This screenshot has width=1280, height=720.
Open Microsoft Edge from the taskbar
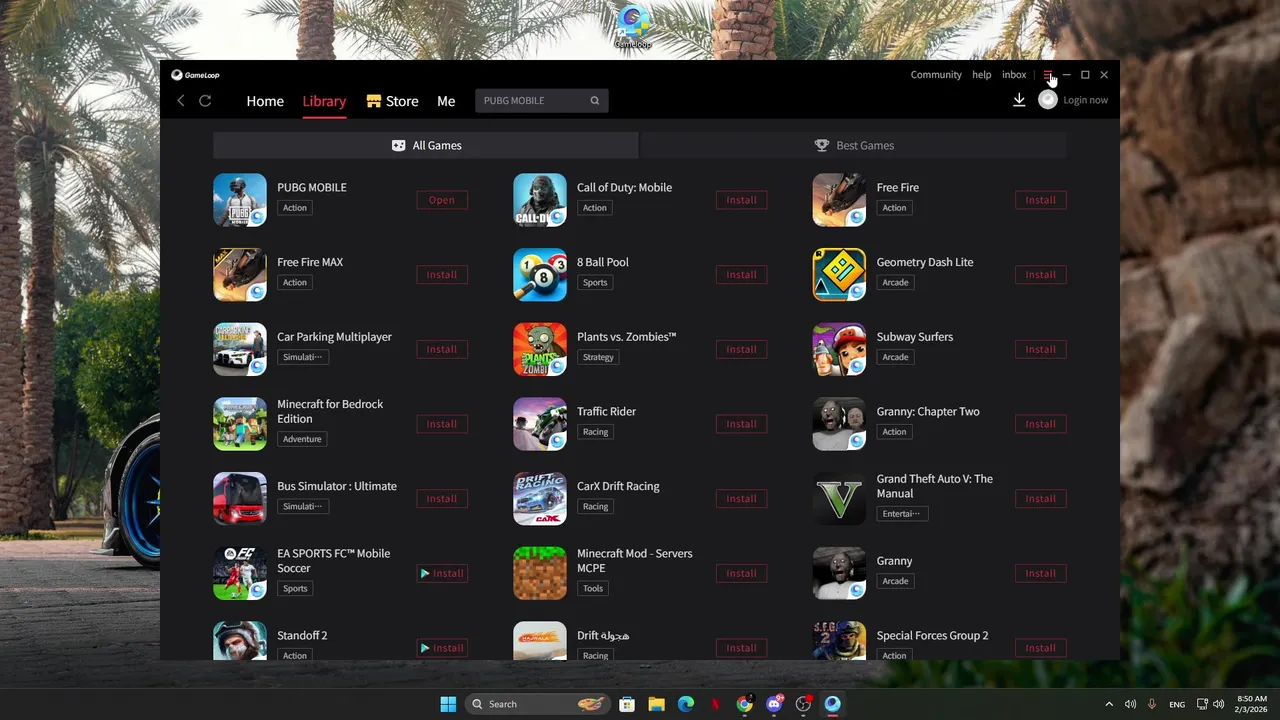(686, 704)
